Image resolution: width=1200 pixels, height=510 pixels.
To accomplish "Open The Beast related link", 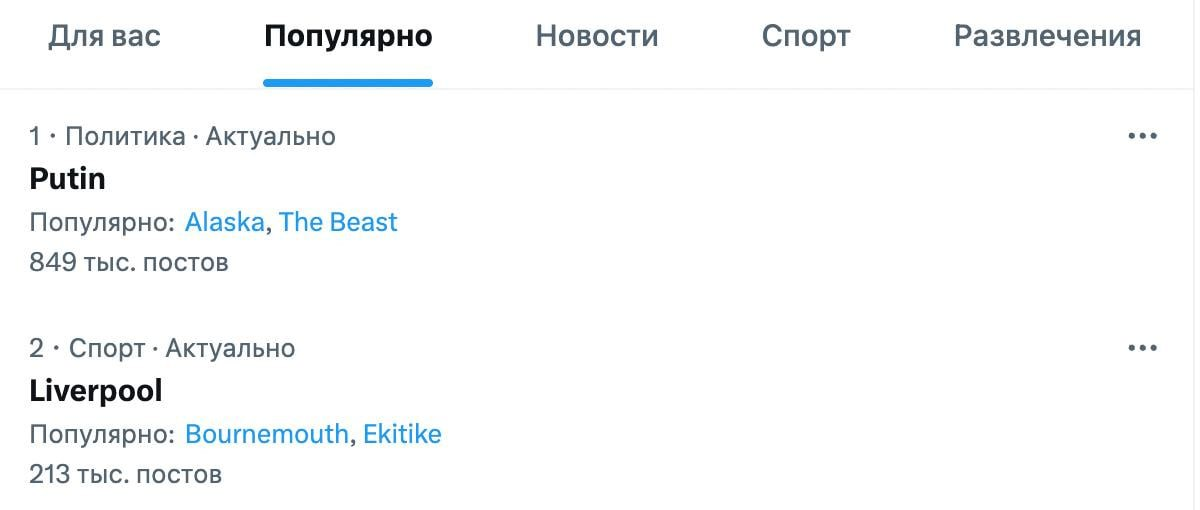I will 338,222.
